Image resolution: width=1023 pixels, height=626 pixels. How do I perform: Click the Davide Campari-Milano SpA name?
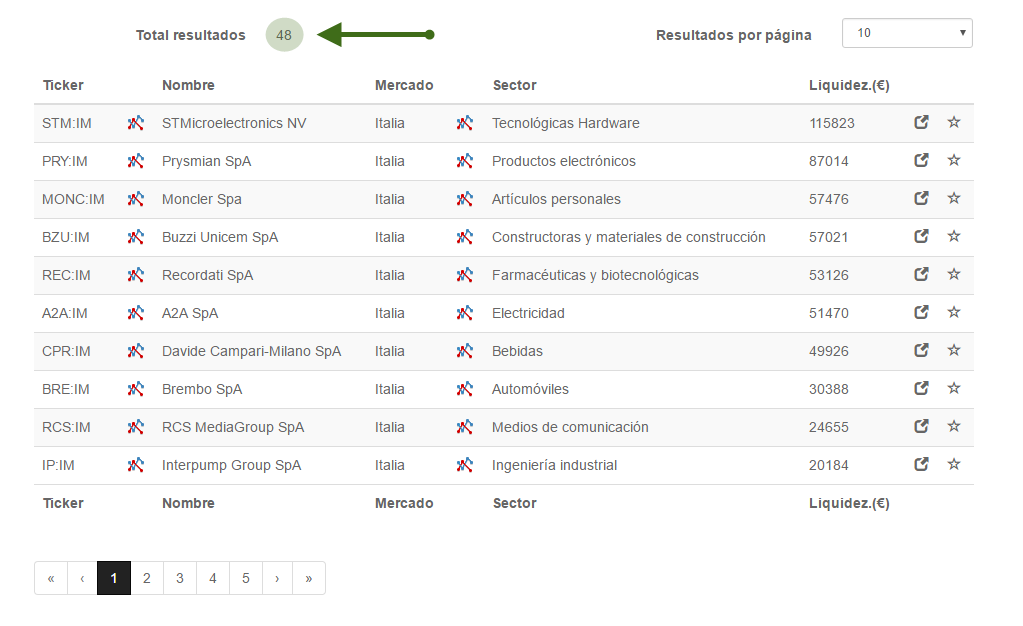pyautogui.click(x=252, y=351)
